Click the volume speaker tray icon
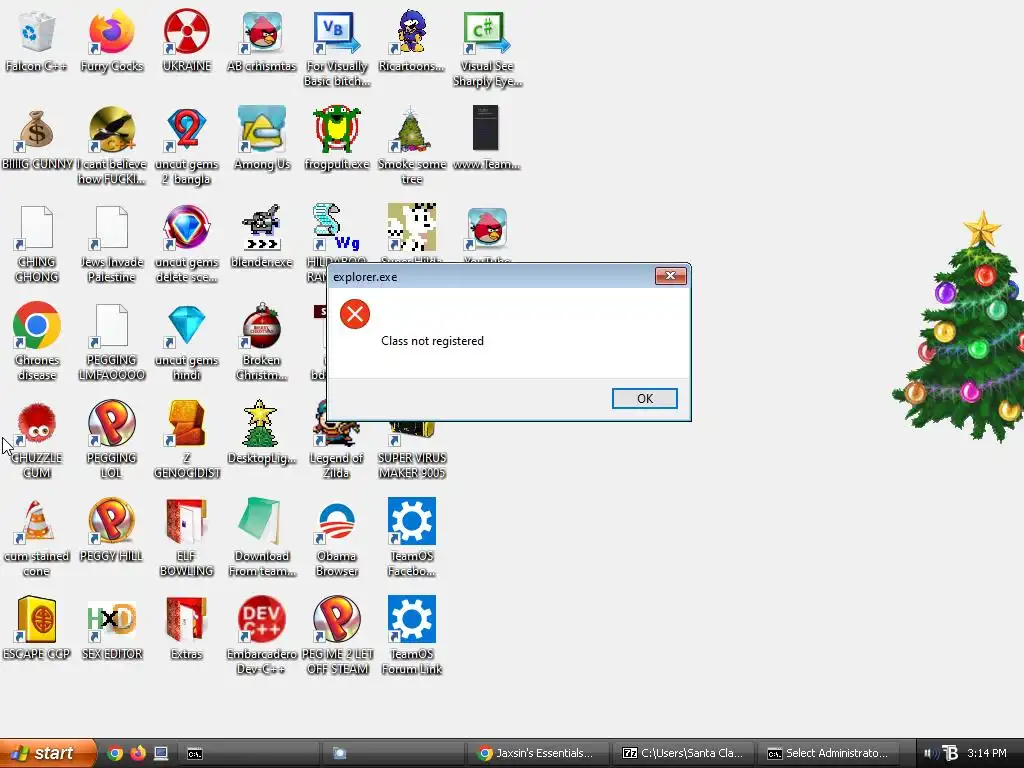1024x768 pixels. coord(929,753)
